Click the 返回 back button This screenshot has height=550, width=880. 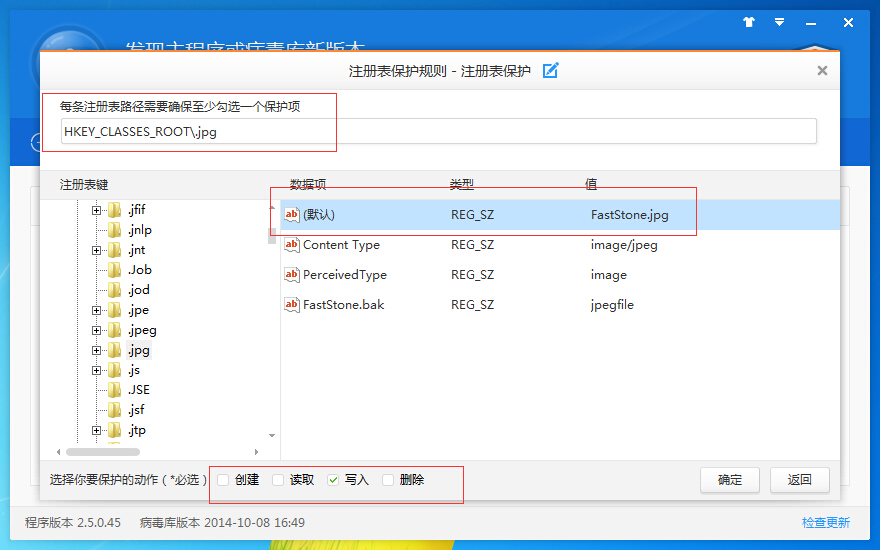coord(799,480)
